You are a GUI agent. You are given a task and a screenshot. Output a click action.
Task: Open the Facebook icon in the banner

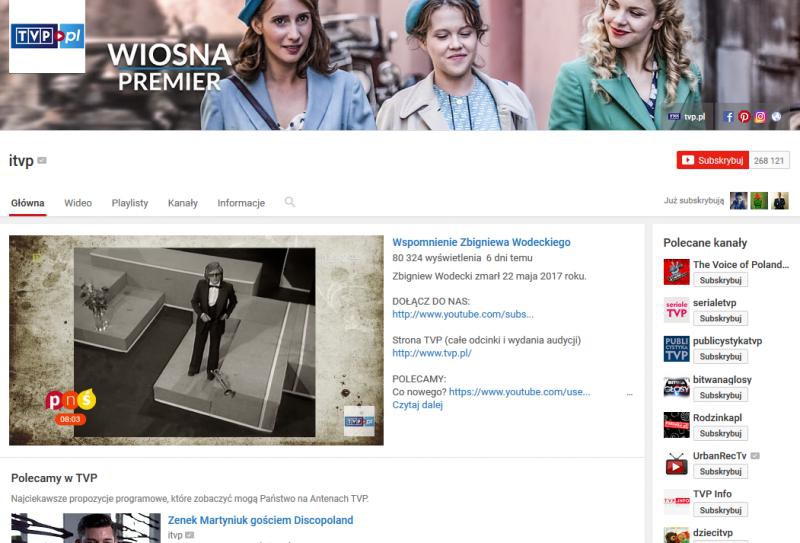click(729, 117)
